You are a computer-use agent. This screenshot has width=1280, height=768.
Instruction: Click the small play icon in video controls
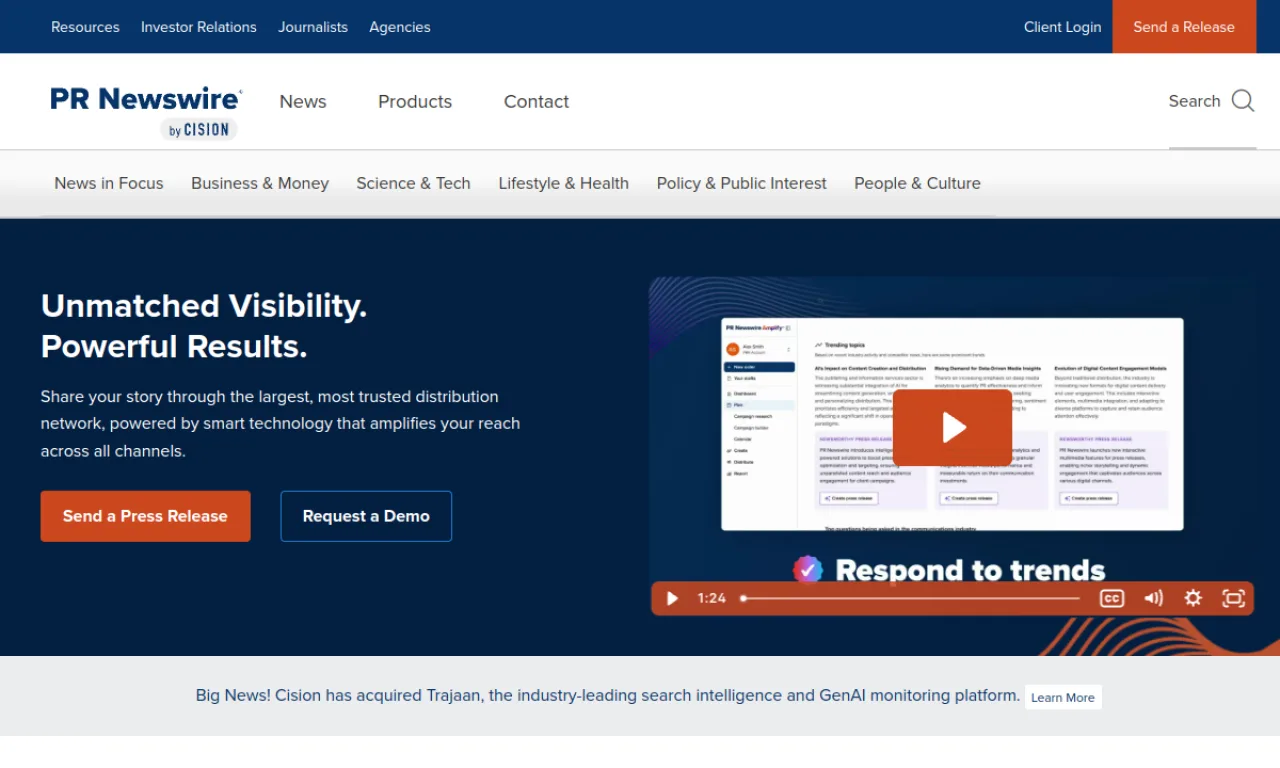tap(672, 598)
